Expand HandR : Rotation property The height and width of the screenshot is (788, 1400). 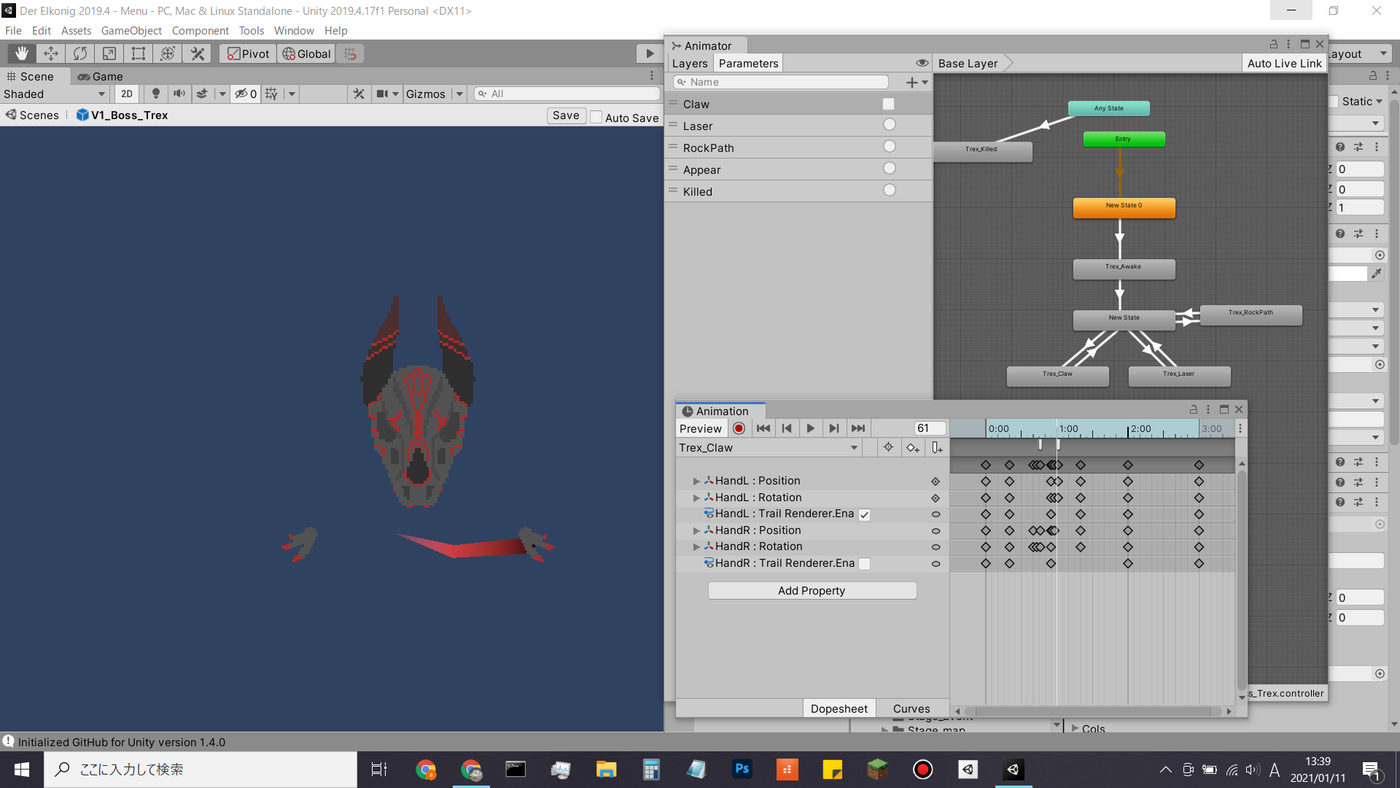(x=697, y=547)
